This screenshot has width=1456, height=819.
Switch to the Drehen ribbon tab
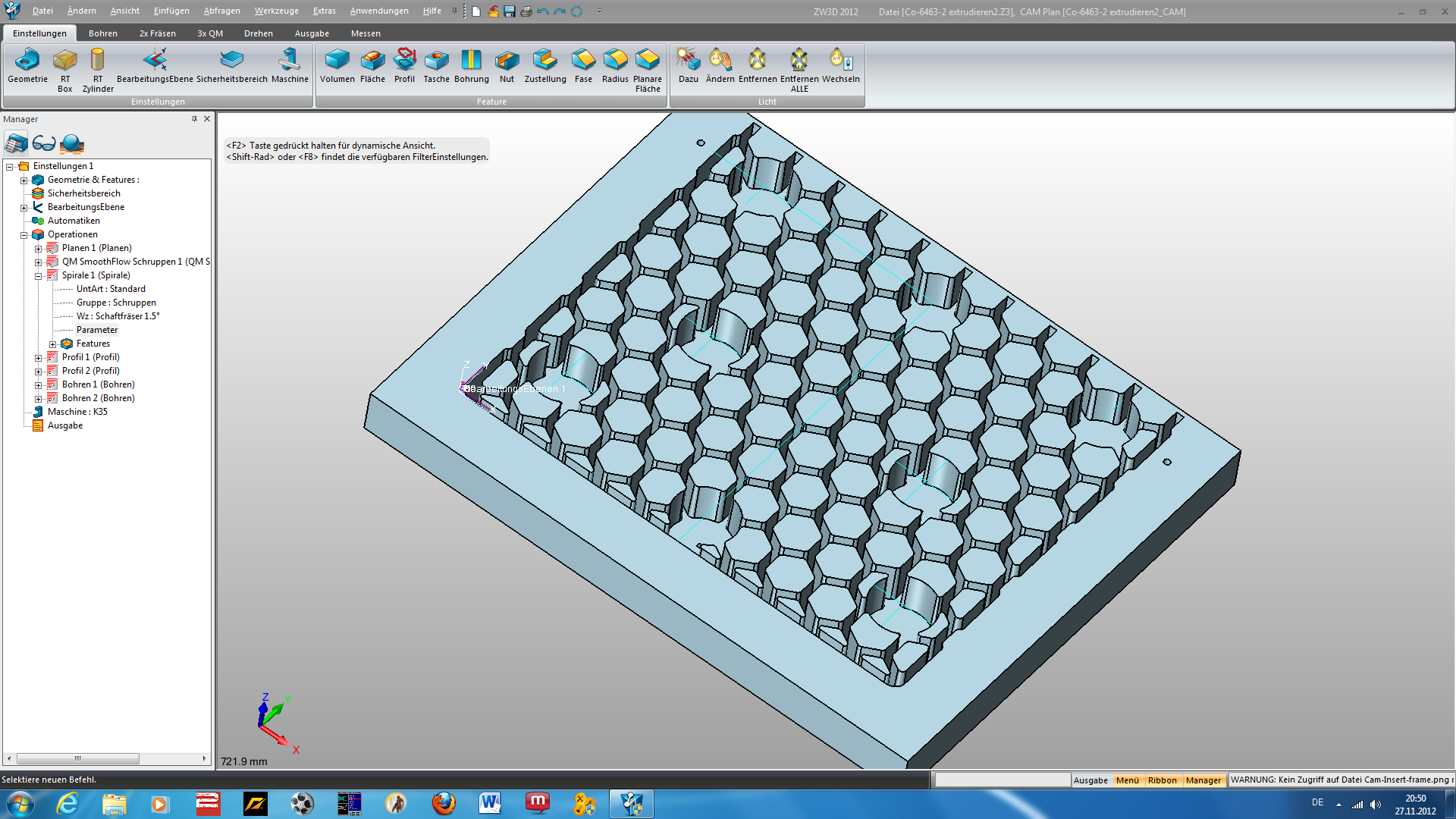[x=258, y=33]
